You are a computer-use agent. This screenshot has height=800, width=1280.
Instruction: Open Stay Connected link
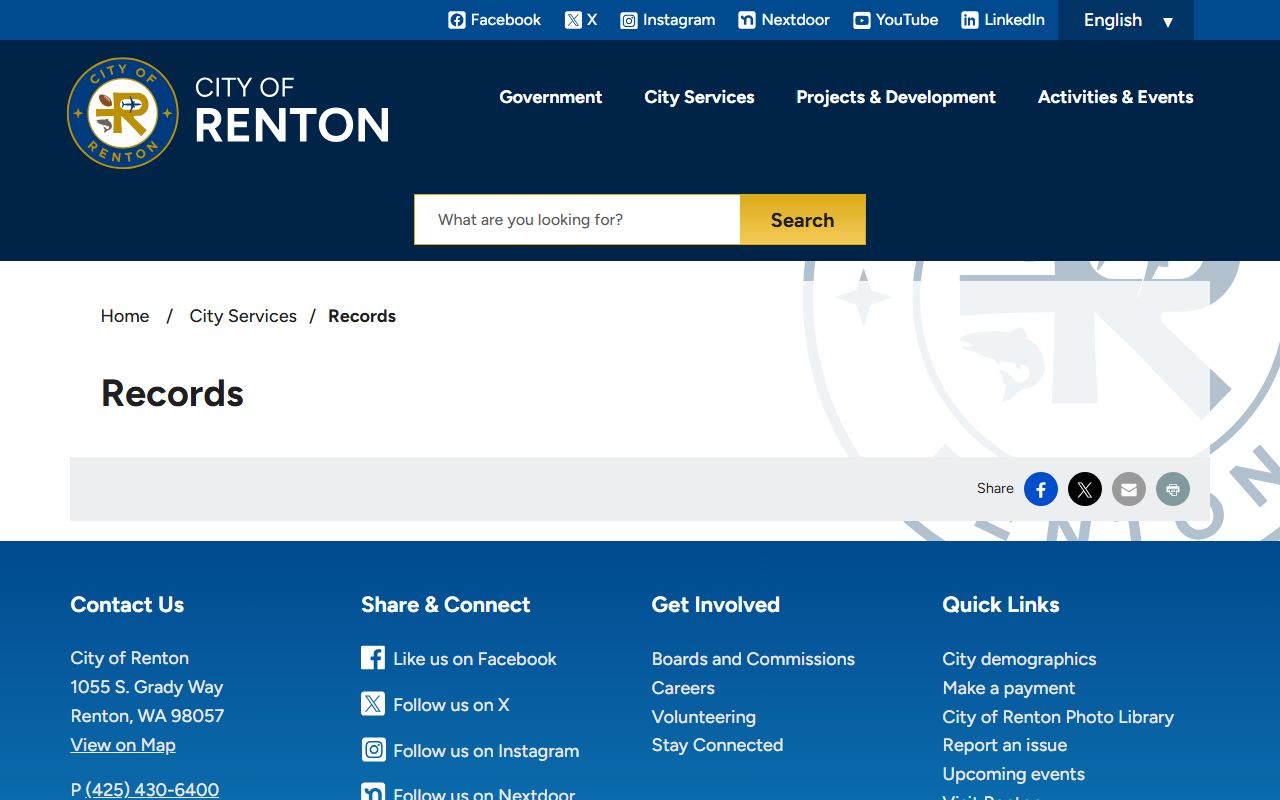pyautogui.click(x=717, y=745)
